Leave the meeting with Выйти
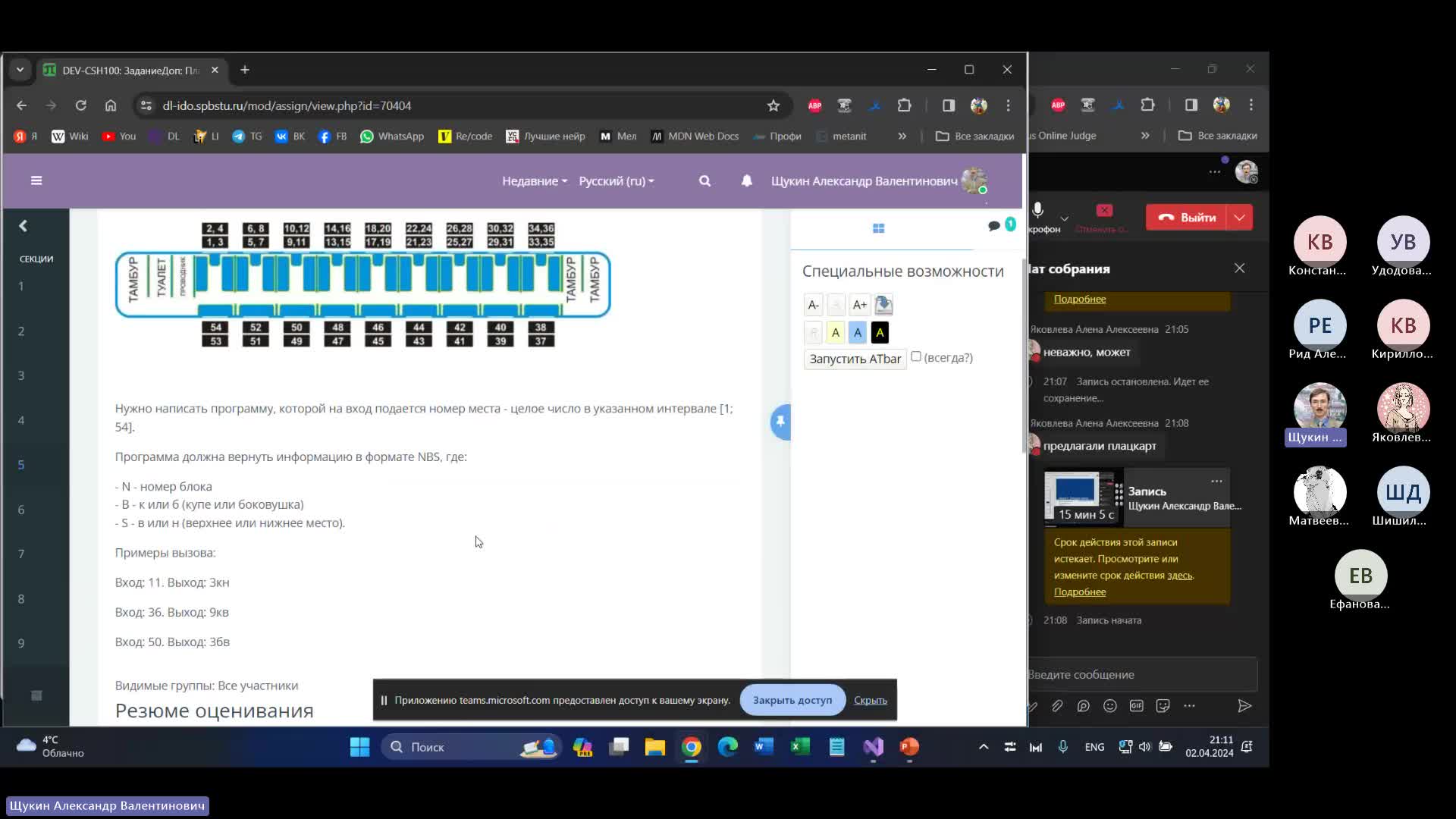Viewport: 1456px width, 819px height. click(x=1187, y=218)
